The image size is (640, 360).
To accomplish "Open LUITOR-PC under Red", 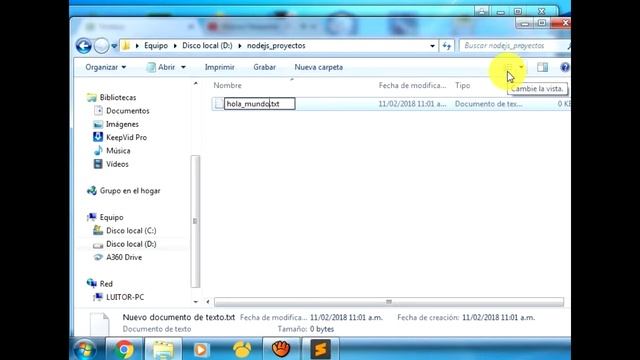I will 125,297.
